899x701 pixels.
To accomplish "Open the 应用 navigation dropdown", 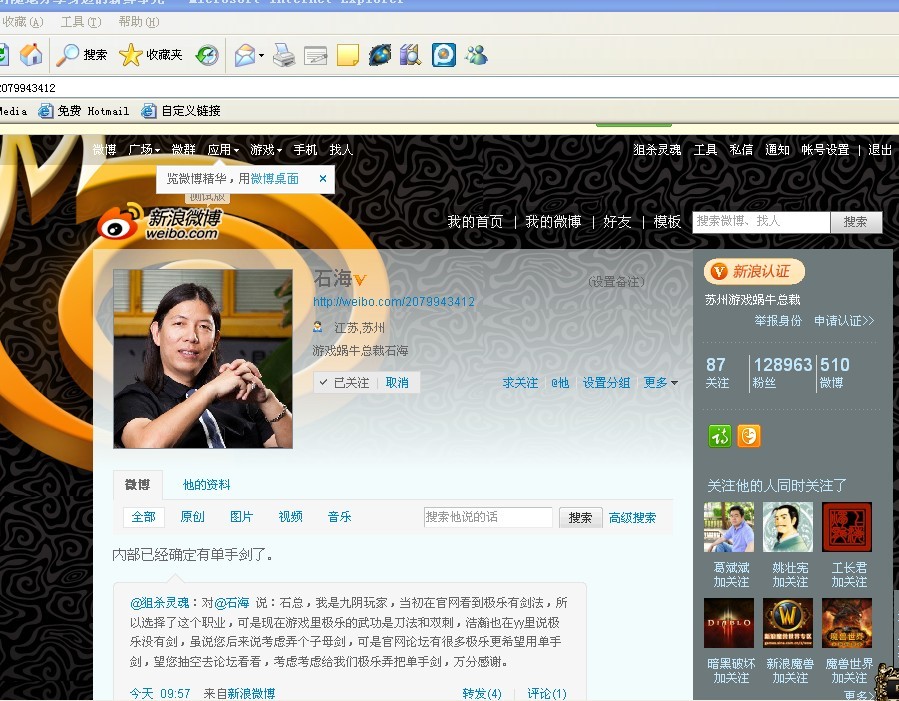I will tap(223, 150).
